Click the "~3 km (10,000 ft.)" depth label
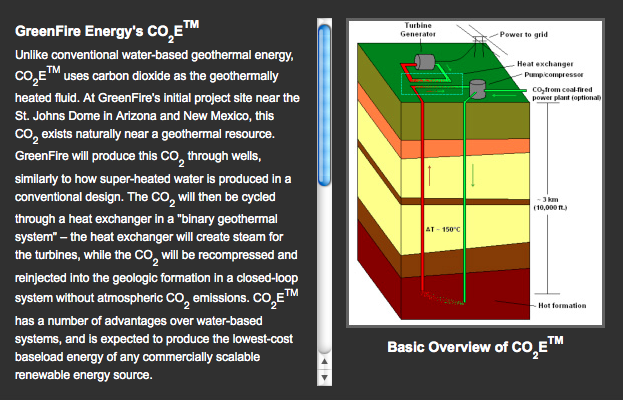 click(550, 203)
